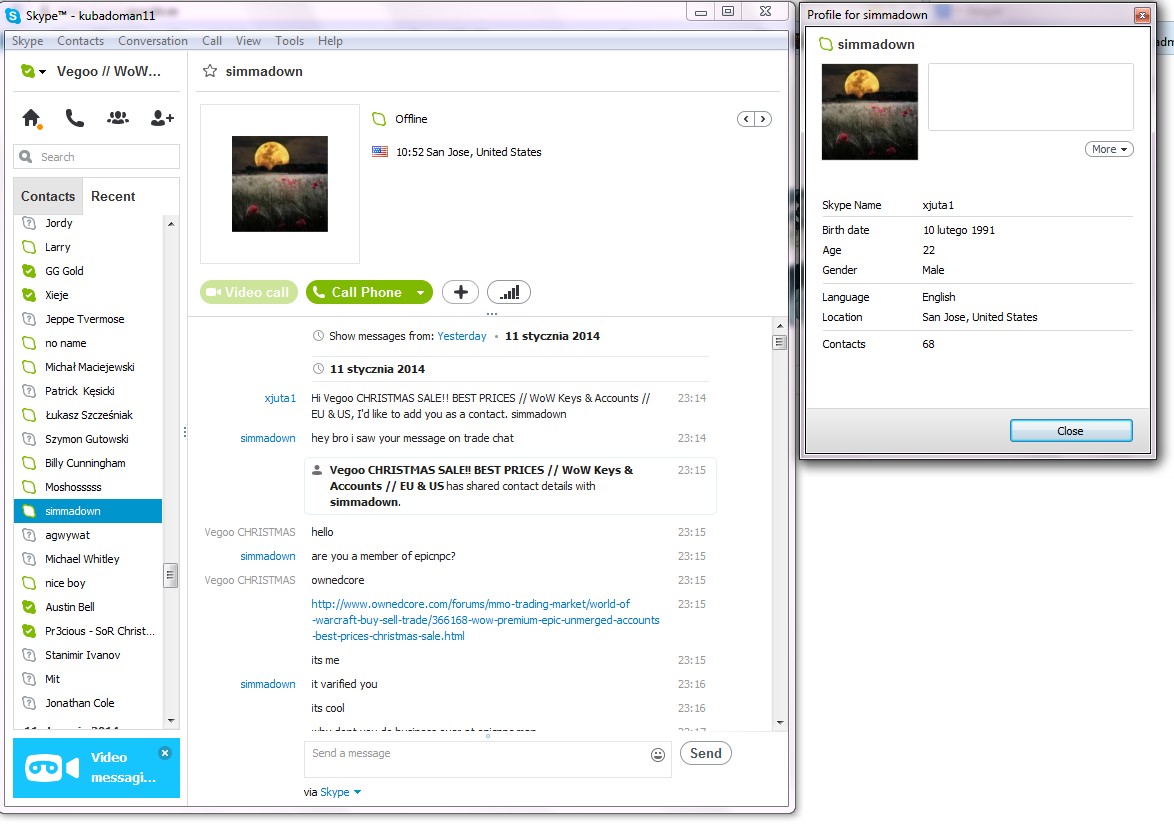Click the clock icon beside Show messages from
The height and width of the screenshot is (824, 1174).
[x=318, y=336]
